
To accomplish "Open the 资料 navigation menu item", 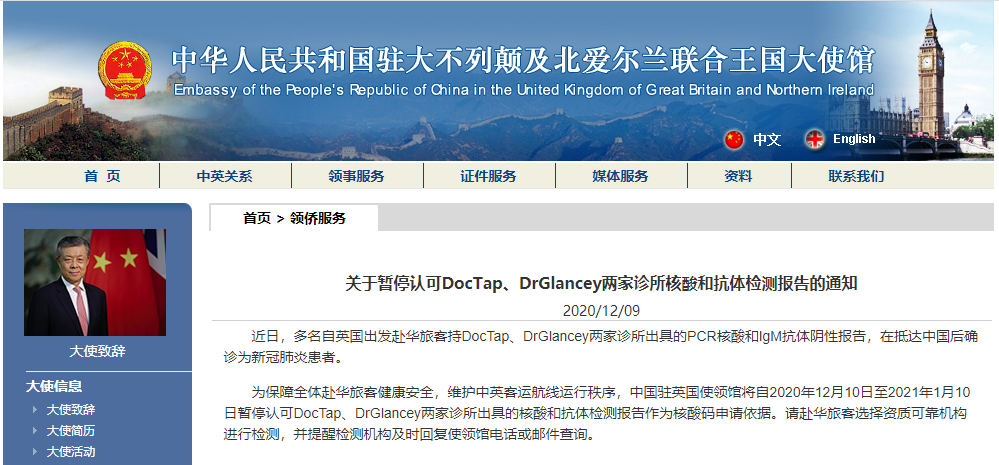I will point(738,176).
